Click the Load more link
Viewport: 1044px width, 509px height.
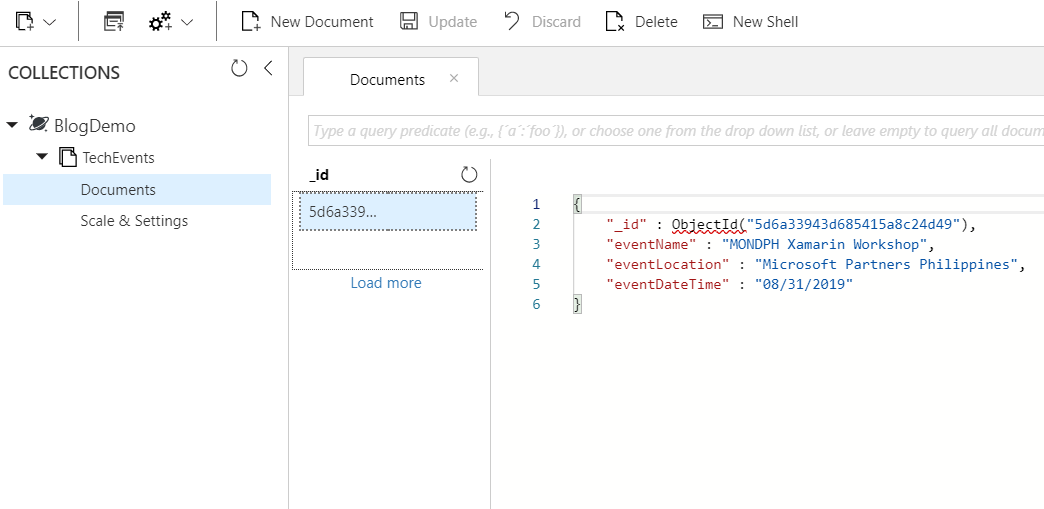386,283
